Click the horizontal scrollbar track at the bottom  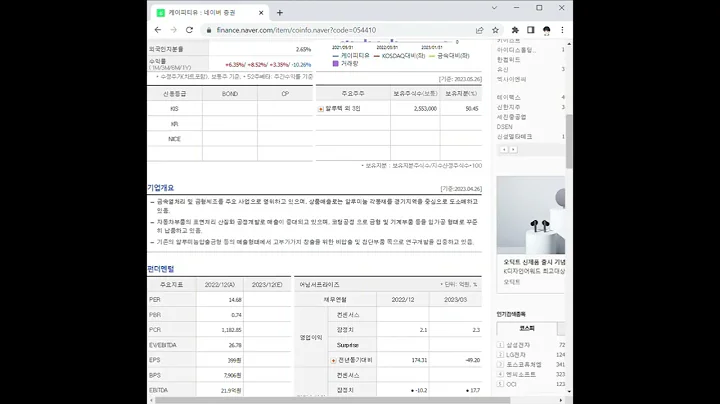tap(356, 400)
